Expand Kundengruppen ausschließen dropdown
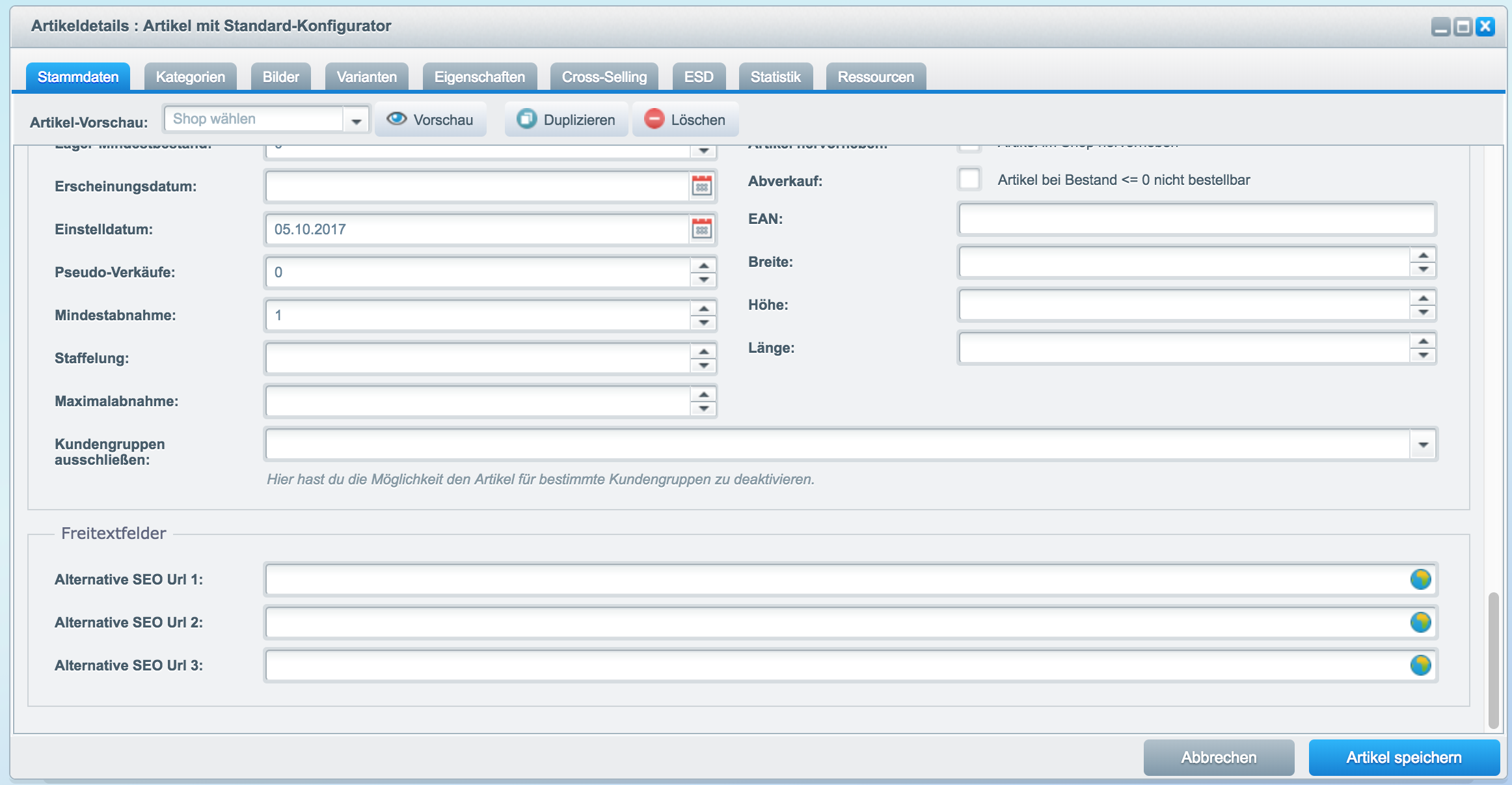This screenshot has width=1512, height=785. click(x=1424, y=445)
